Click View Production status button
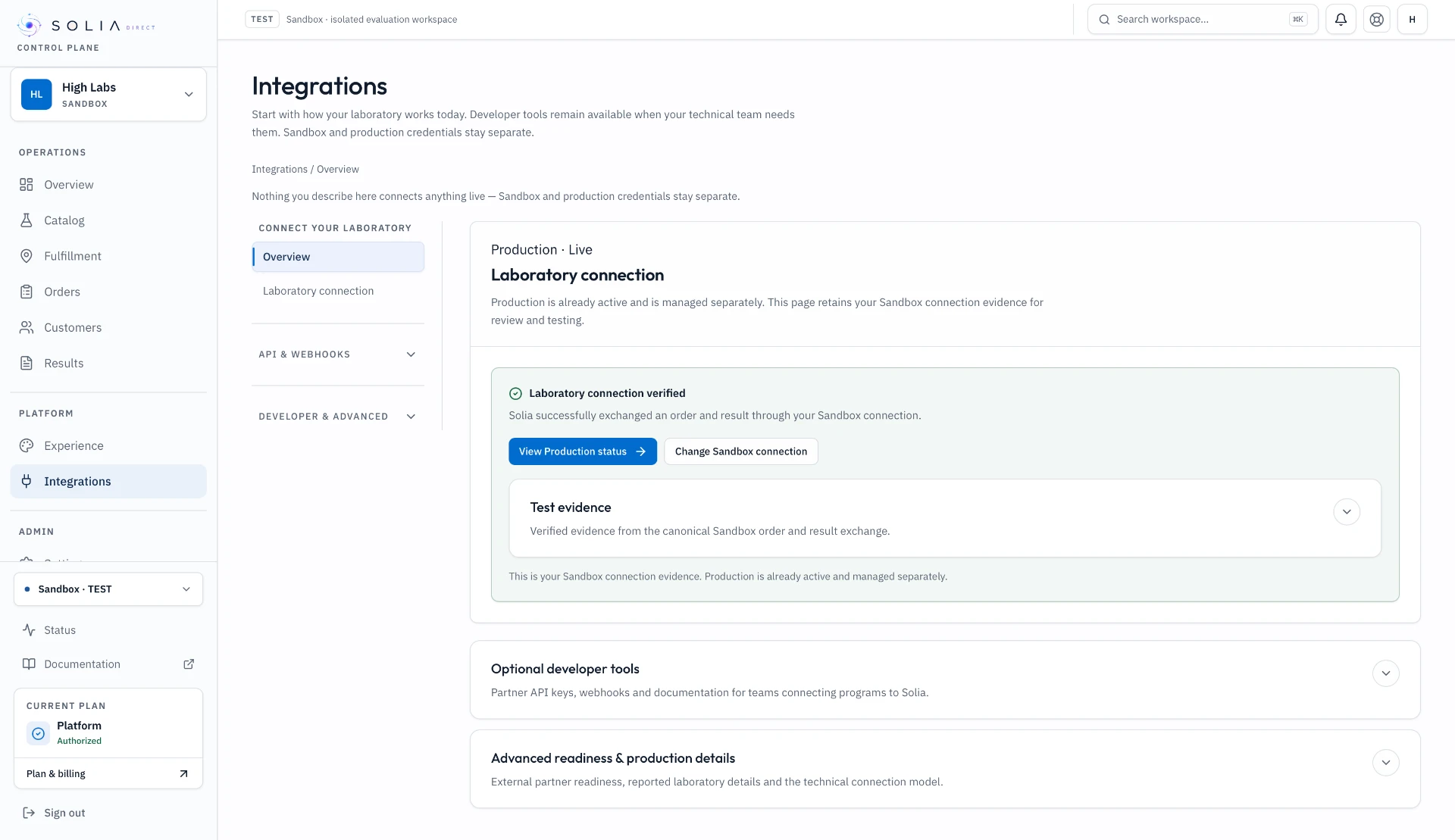 pyautogui.click(x=582, y=451)
